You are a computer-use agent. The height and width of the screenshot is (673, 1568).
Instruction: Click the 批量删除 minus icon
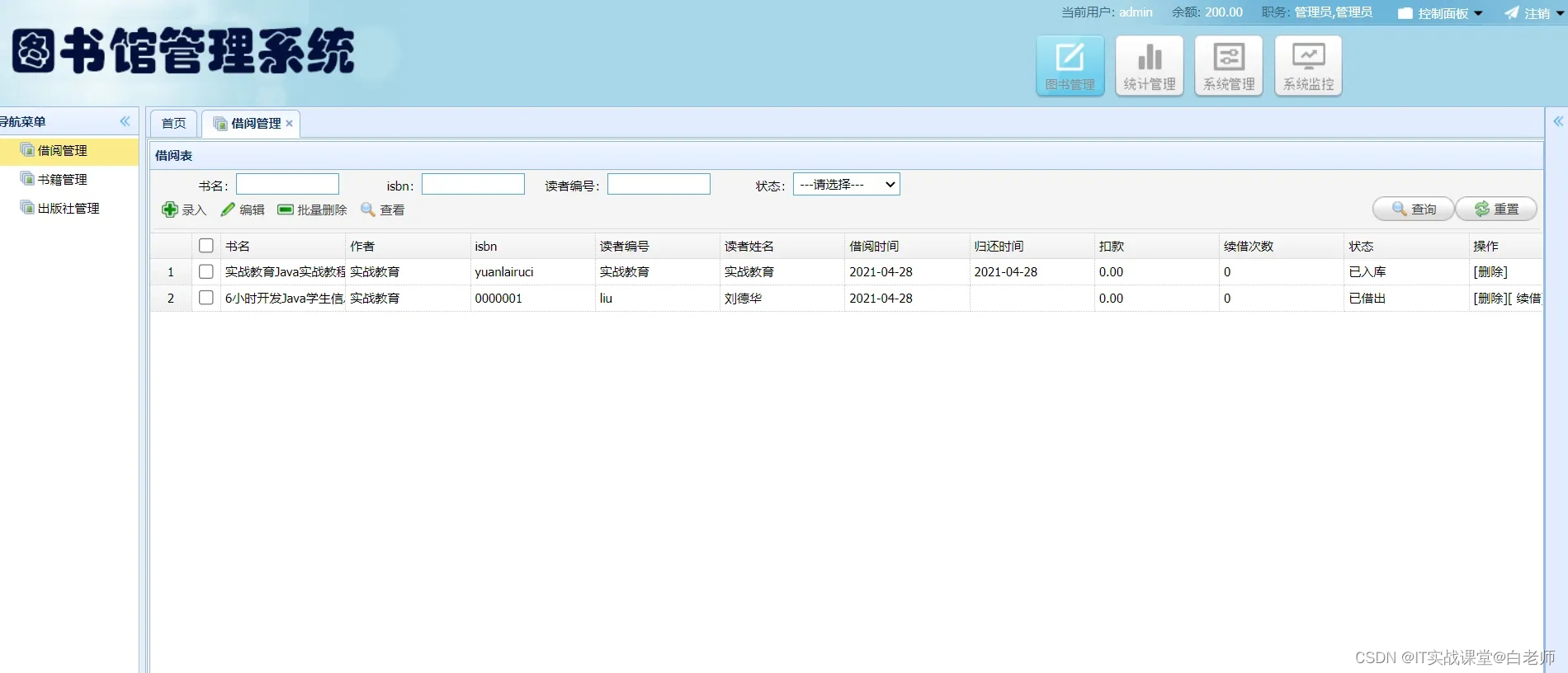pyautogui.click(x=286, y=209)
